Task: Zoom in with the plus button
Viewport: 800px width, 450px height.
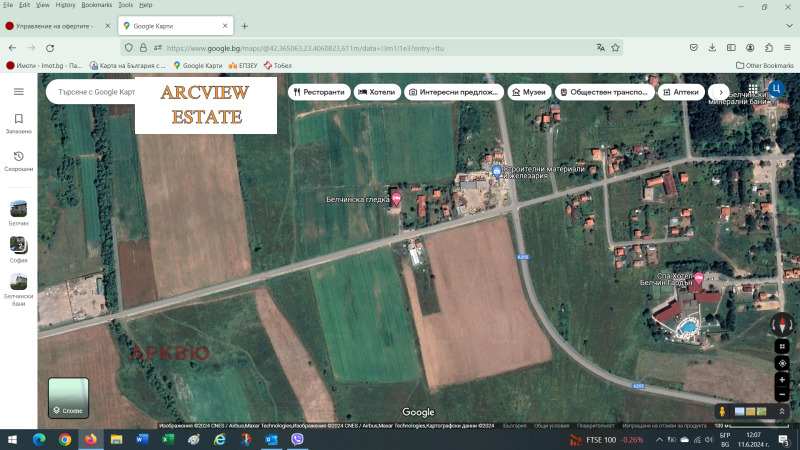Action: (x=782, y=380)
